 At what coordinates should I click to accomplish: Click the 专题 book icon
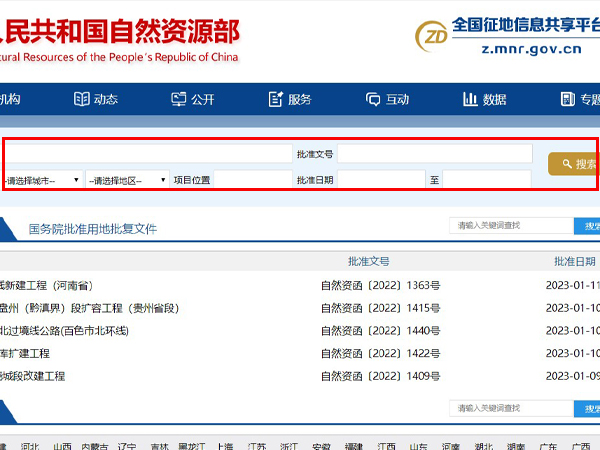tap(566, 99)
